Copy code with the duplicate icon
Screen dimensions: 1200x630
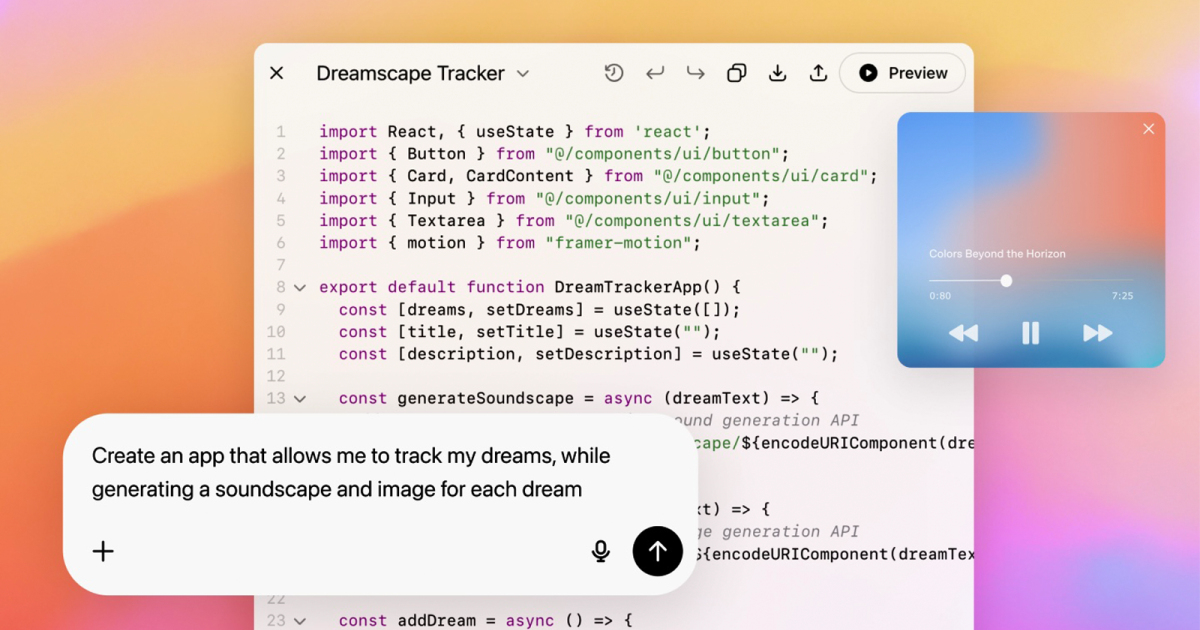click(x=737, y=73)
